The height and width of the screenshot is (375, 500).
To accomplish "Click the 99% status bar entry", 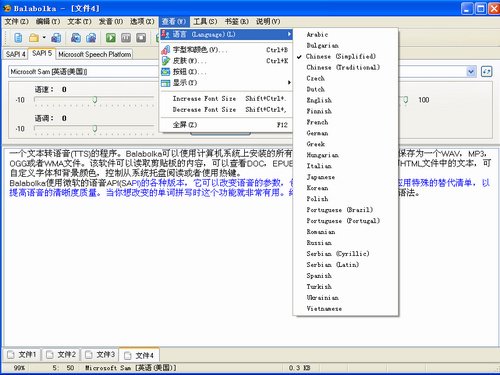I will point(19,368).
